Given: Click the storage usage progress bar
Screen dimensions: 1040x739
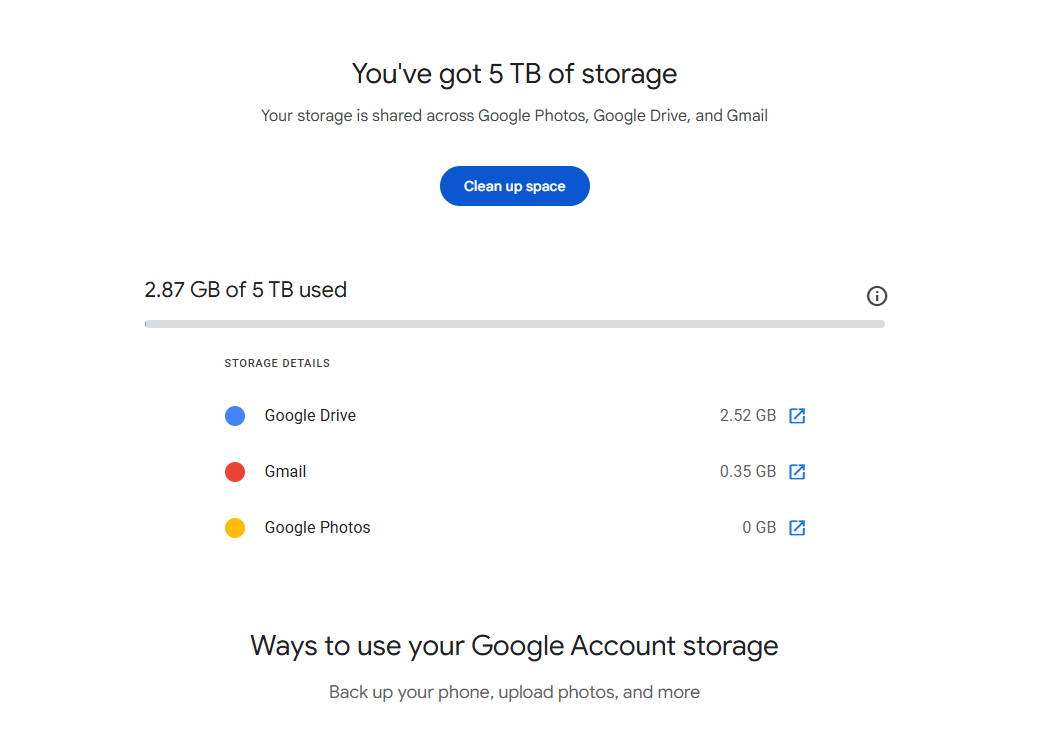Looking at the screenshot, I should coord(515,324).
